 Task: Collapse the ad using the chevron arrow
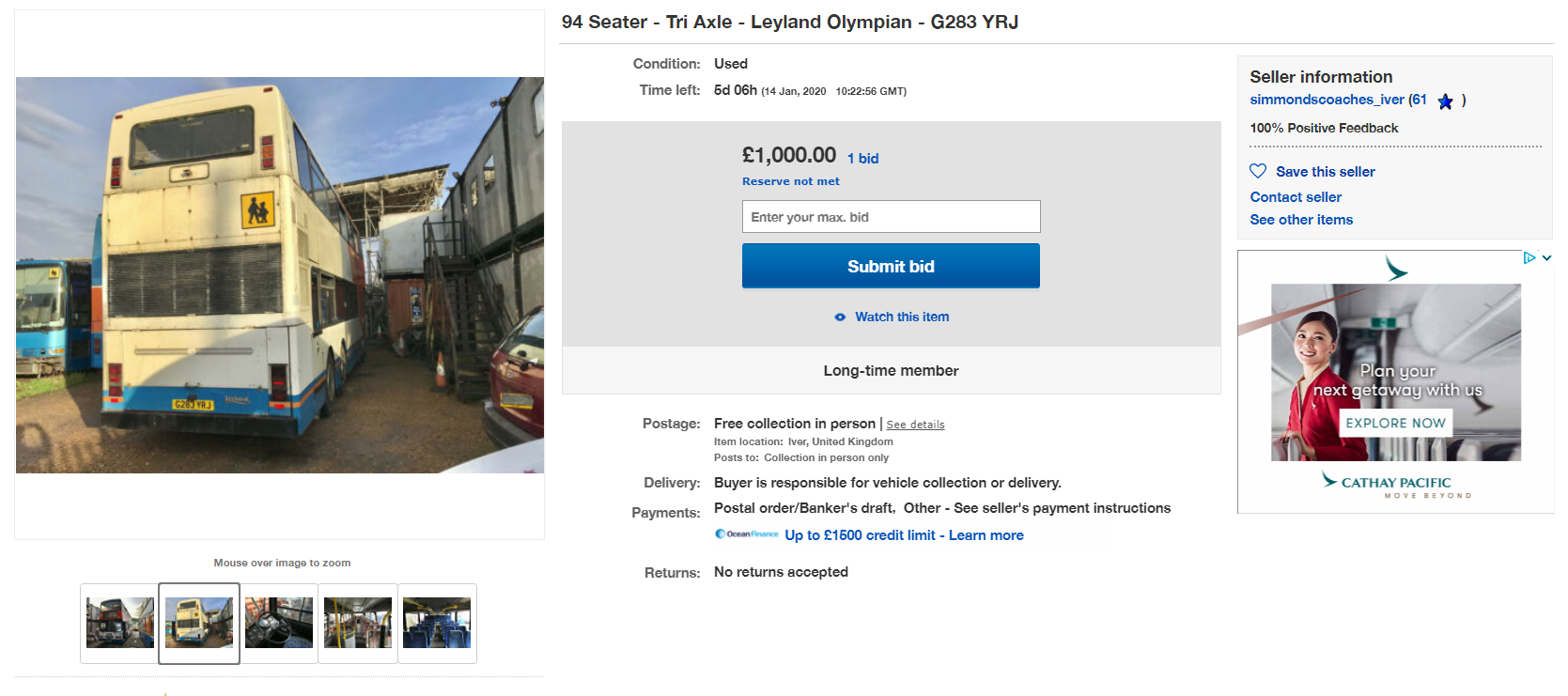pos(1546,257)
